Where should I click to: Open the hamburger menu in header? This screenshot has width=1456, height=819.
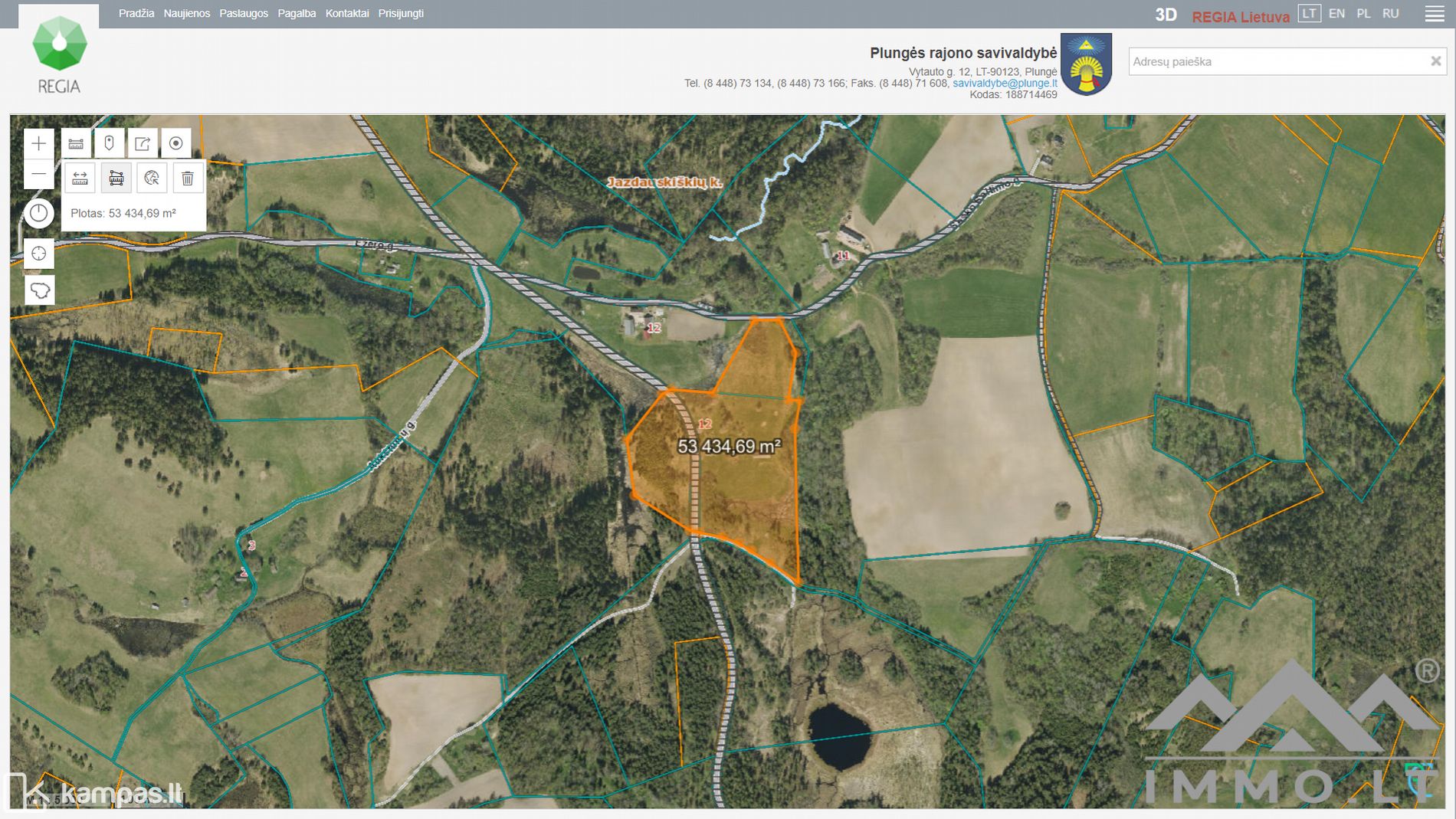(1435, 14)
